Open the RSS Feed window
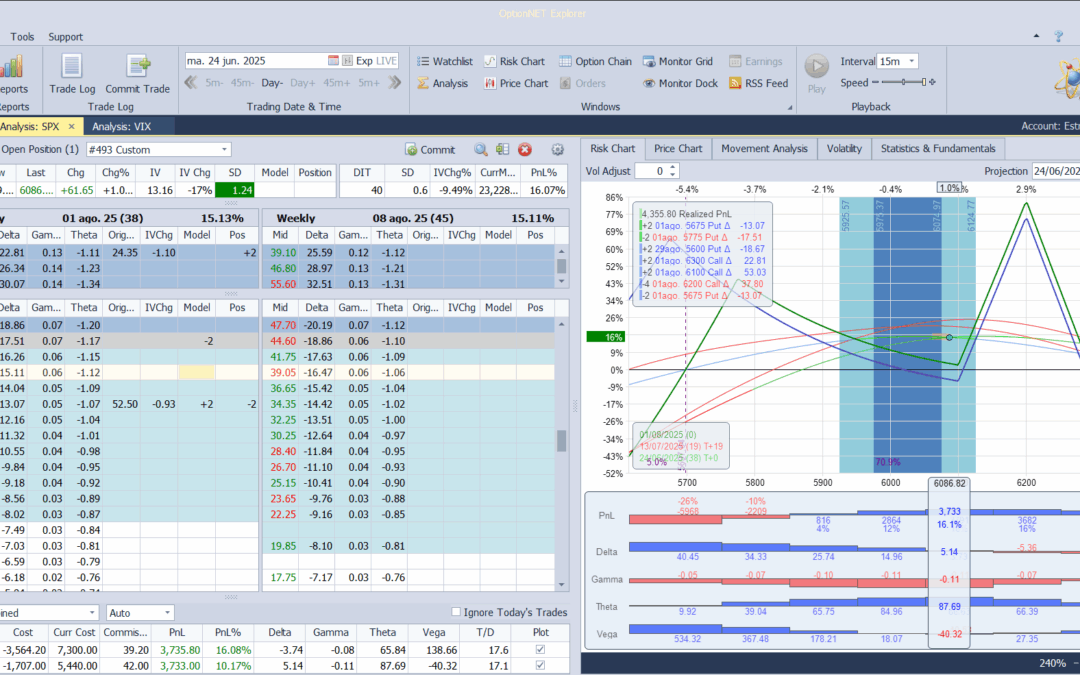 point(758,83)
